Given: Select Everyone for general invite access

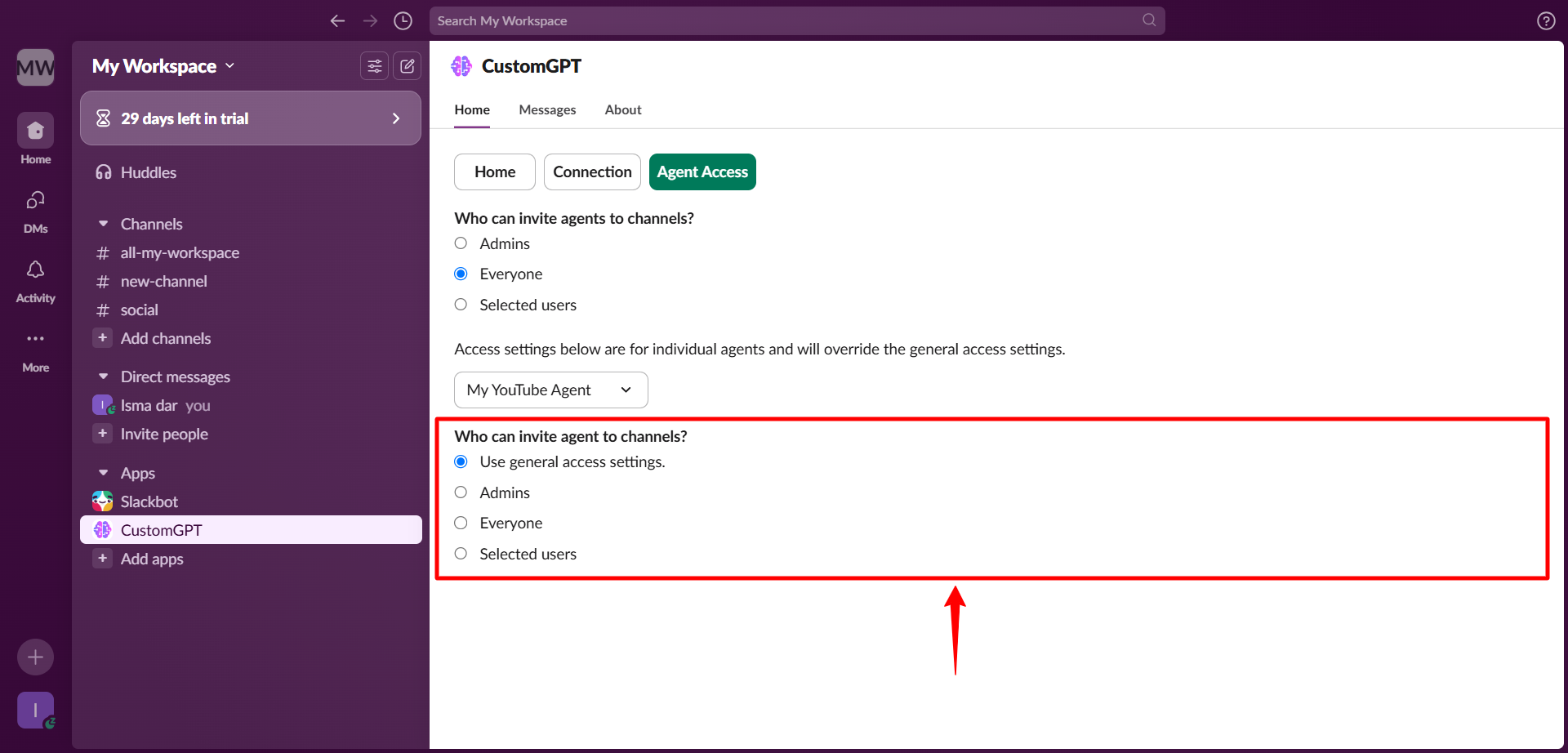Looking at the screenshot, I should click(461, 274).
